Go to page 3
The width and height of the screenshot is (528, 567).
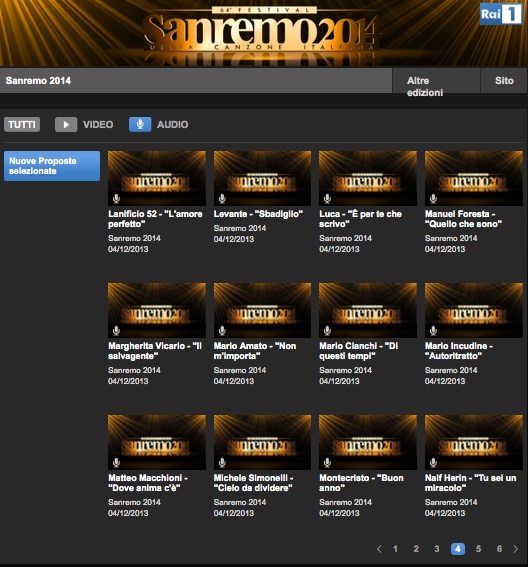437,549
